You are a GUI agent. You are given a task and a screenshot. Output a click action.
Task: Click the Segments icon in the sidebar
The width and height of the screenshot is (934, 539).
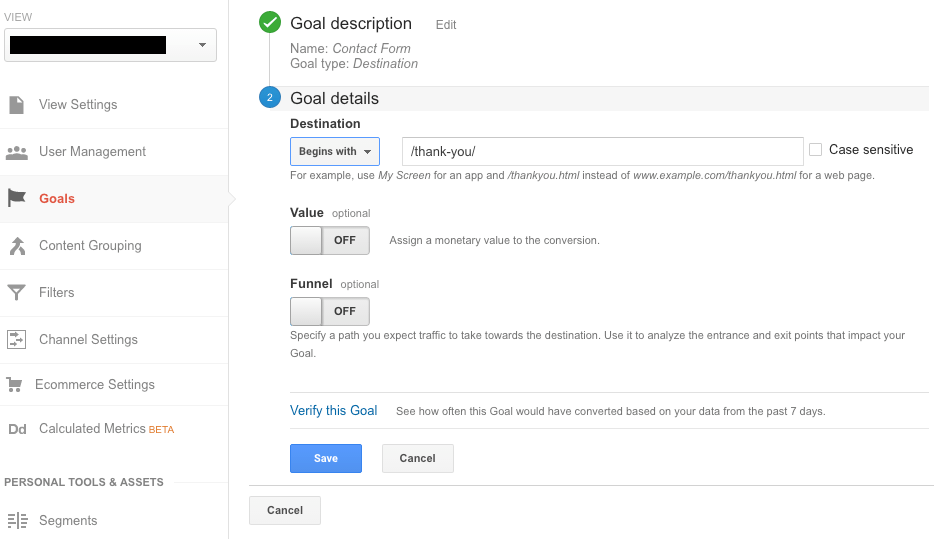click(18, 521)
